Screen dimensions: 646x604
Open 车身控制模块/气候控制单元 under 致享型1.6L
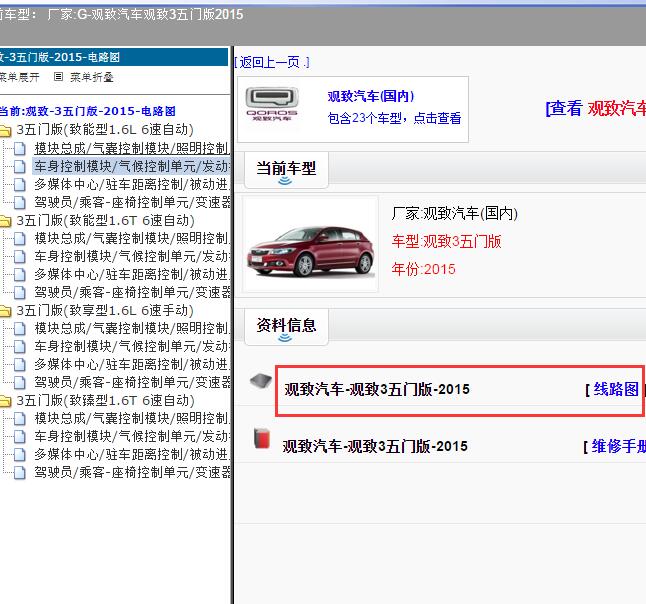click(x=132, y=346)
